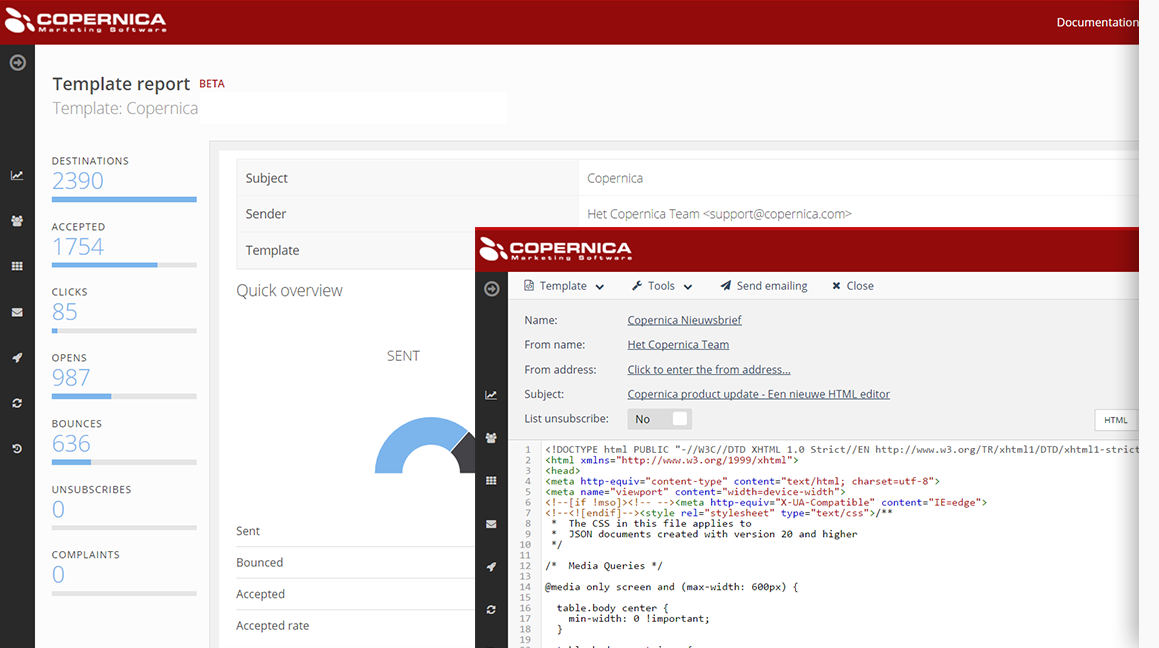Click the Bounced row in Quick overview
1159x648 pixels.
coord(356,562)
